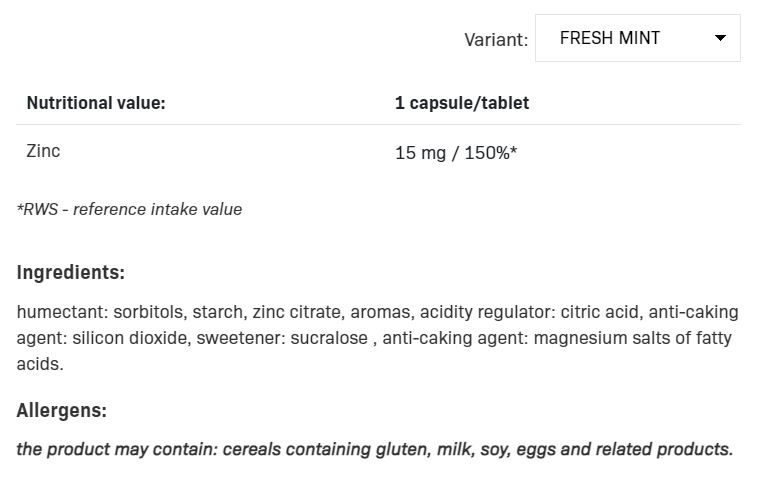Click "citric acid" in the ingredients text
This screenshot has width=757, height=481.
pyautogui.click(x=592, y=312)
